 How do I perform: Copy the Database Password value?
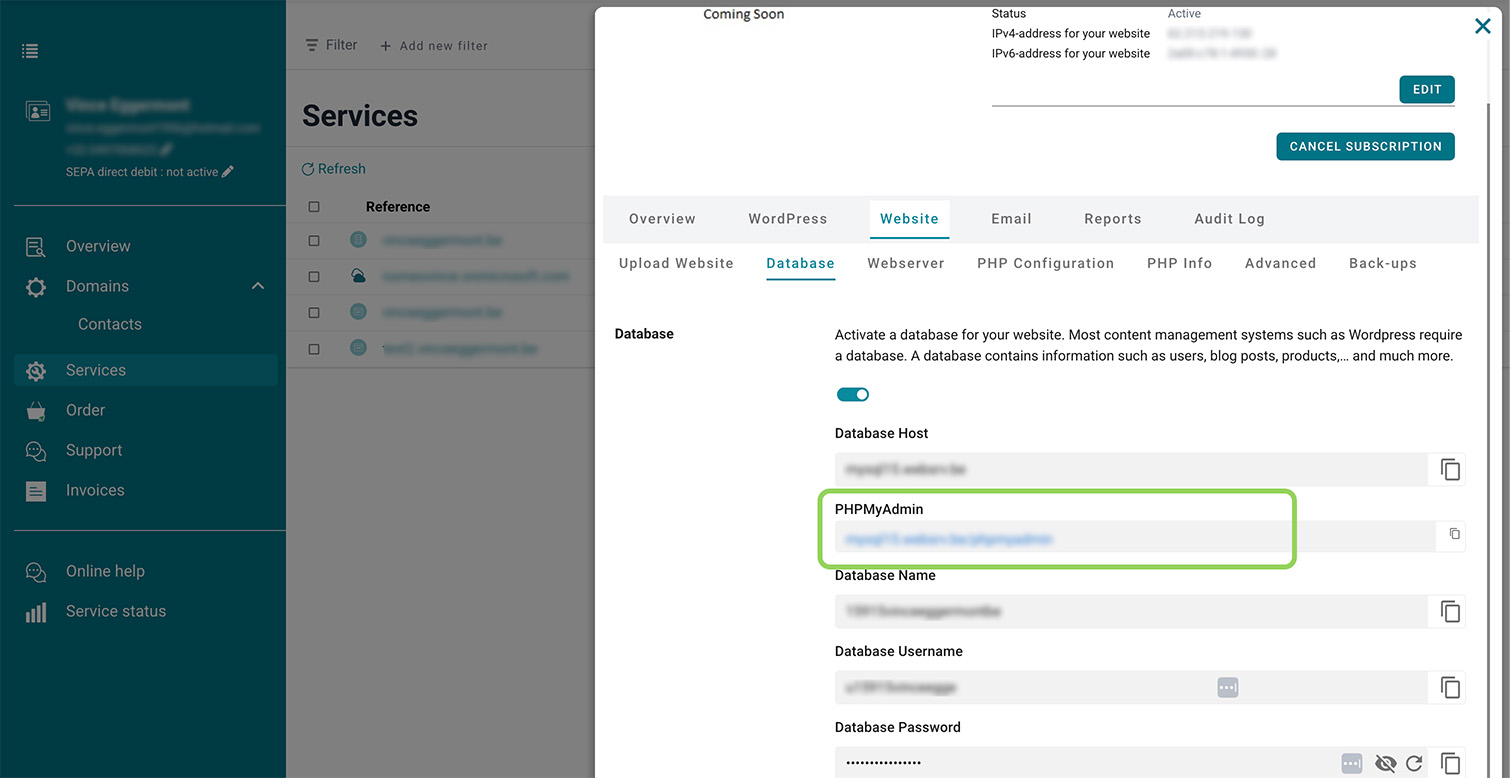tap(1450, 763)
